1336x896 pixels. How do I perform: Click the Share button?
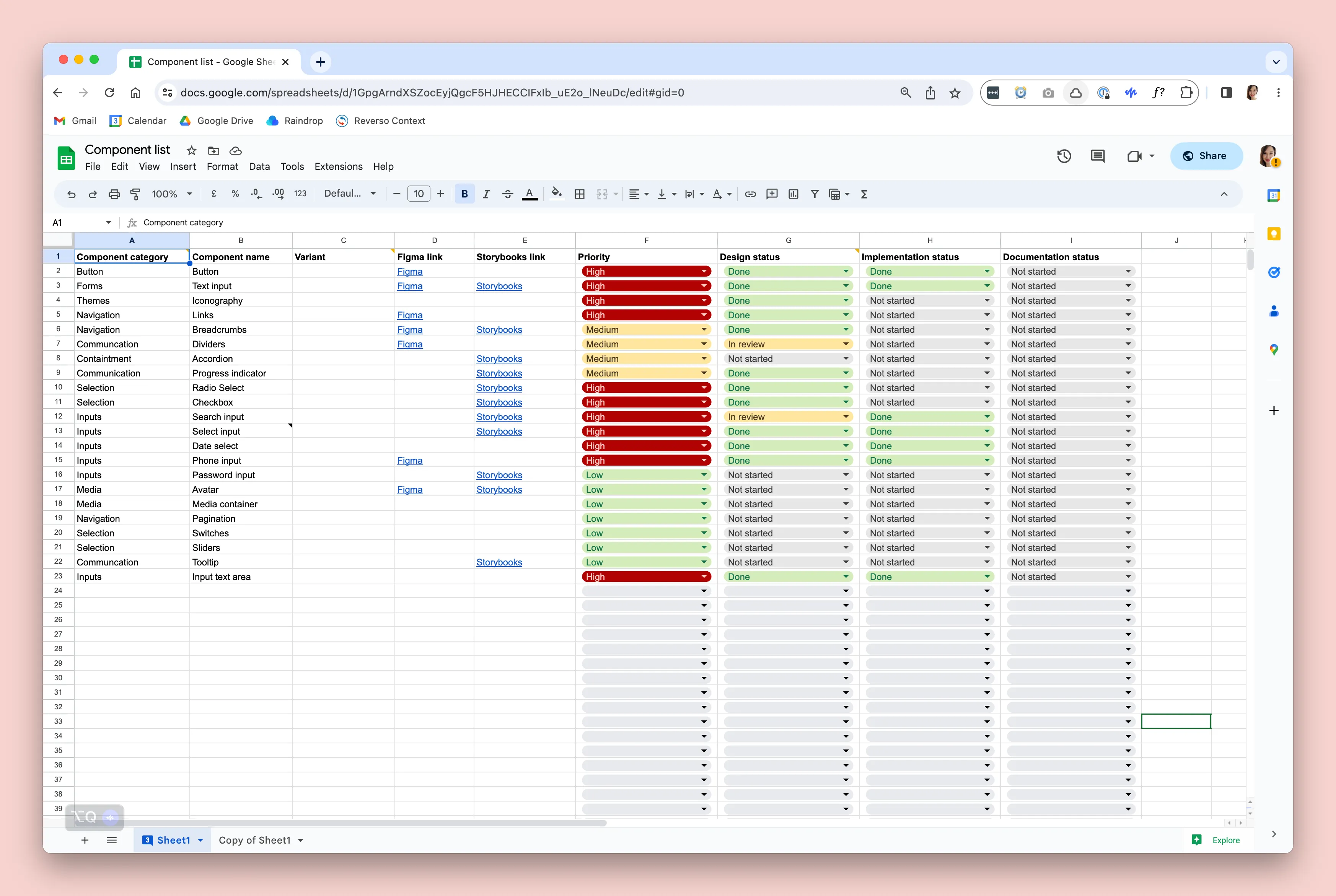click(1206, 156)
